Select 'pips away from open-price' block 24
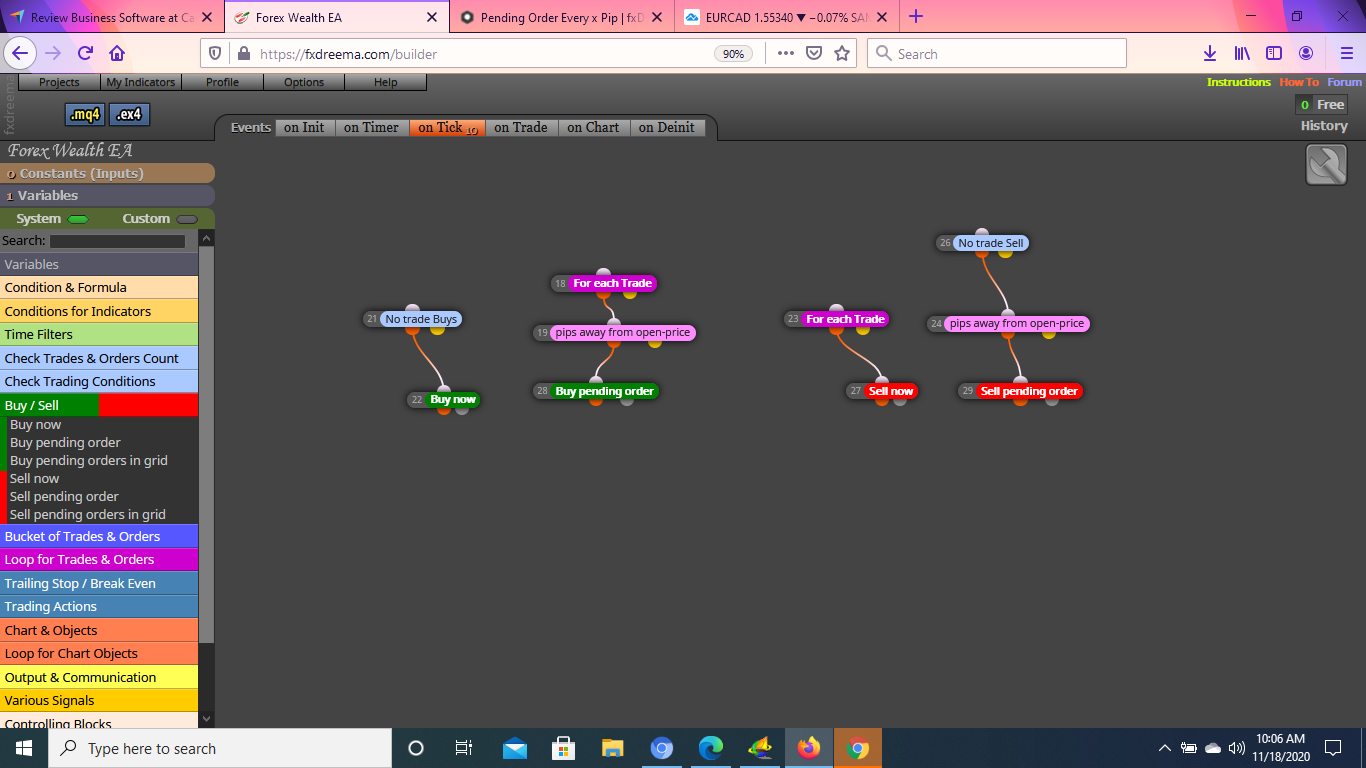 click(1017, 323)
